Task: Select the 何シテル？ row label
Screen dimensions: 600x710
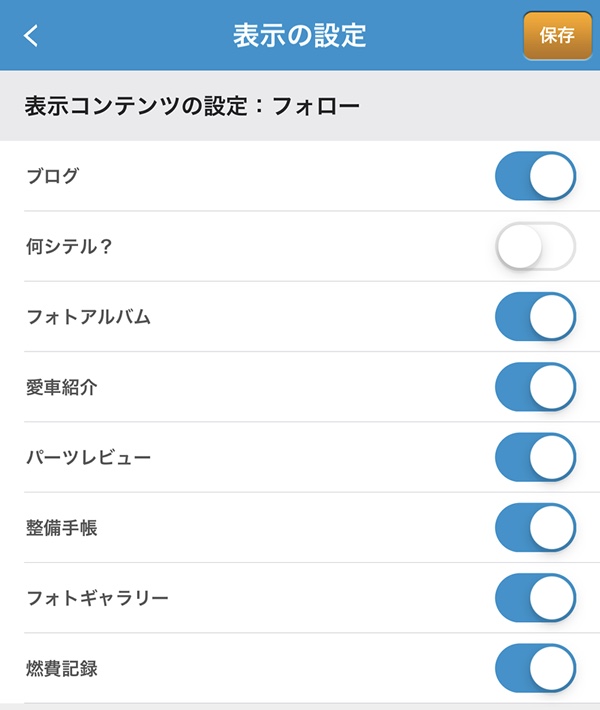Action: click(x=69, y=246)
